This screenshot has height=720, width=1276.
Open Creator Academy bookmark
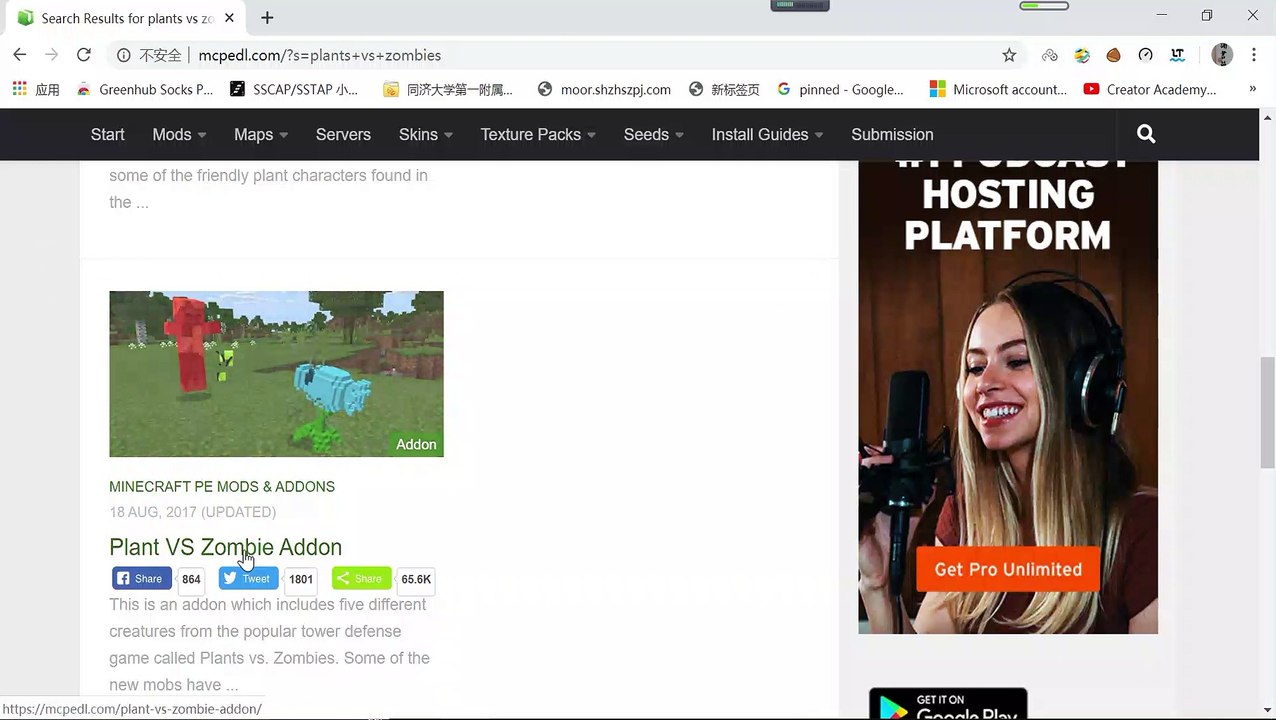coord(1150,89)
